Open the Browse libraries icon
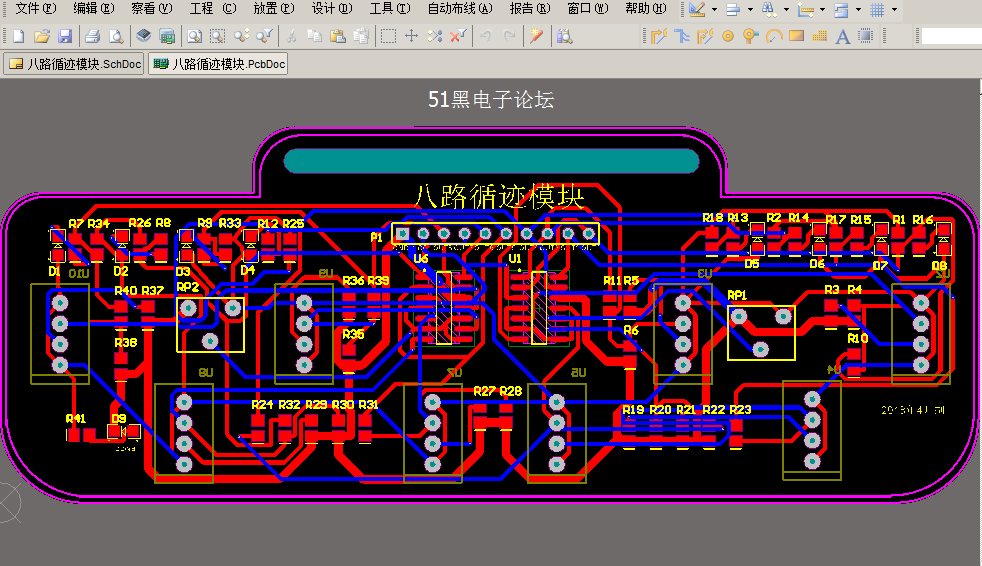 [564, 36]
